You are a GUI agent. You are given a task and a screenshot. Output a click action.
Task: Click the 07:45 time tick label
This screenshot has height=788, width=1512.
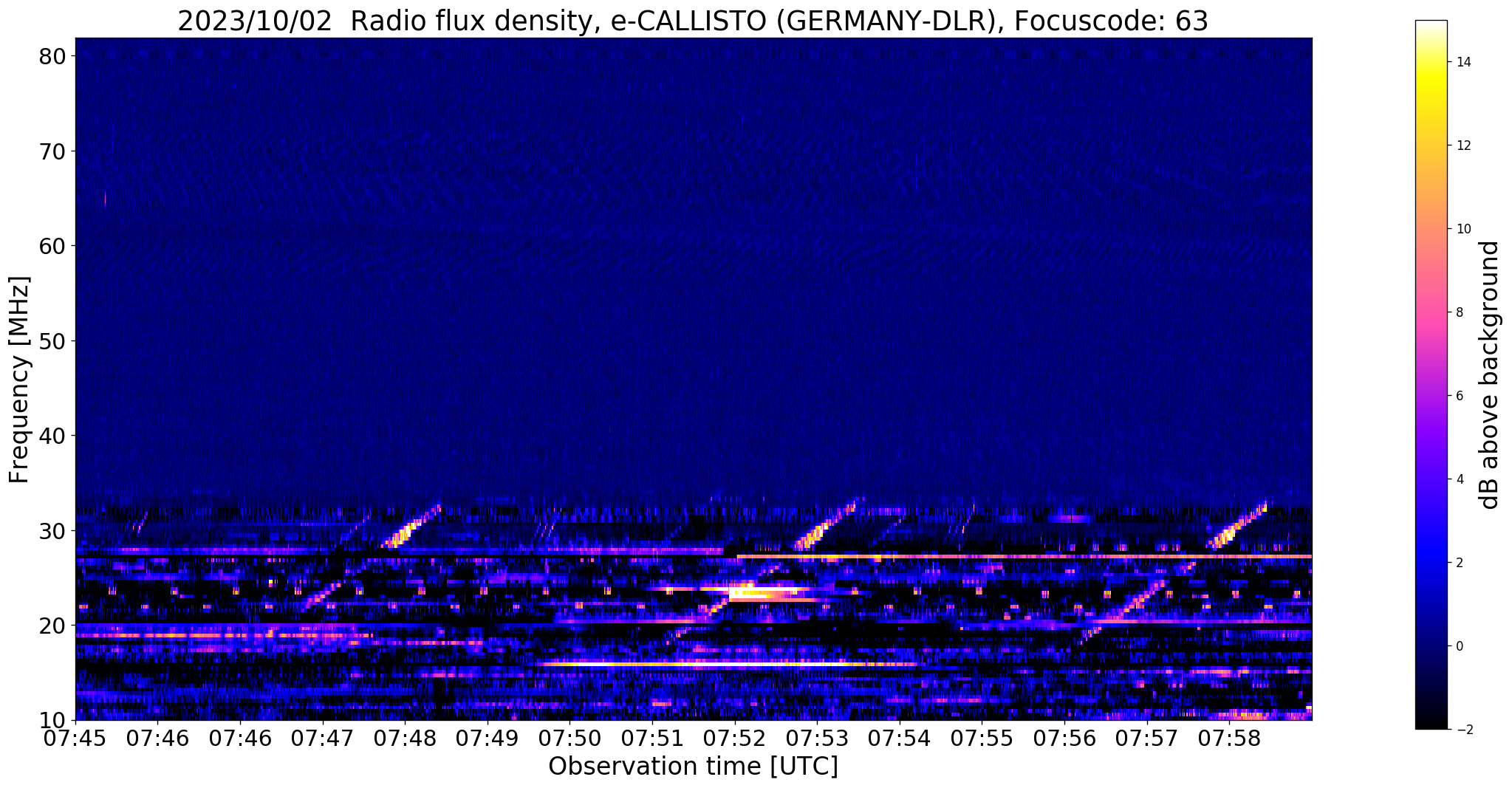click(75, 739)
